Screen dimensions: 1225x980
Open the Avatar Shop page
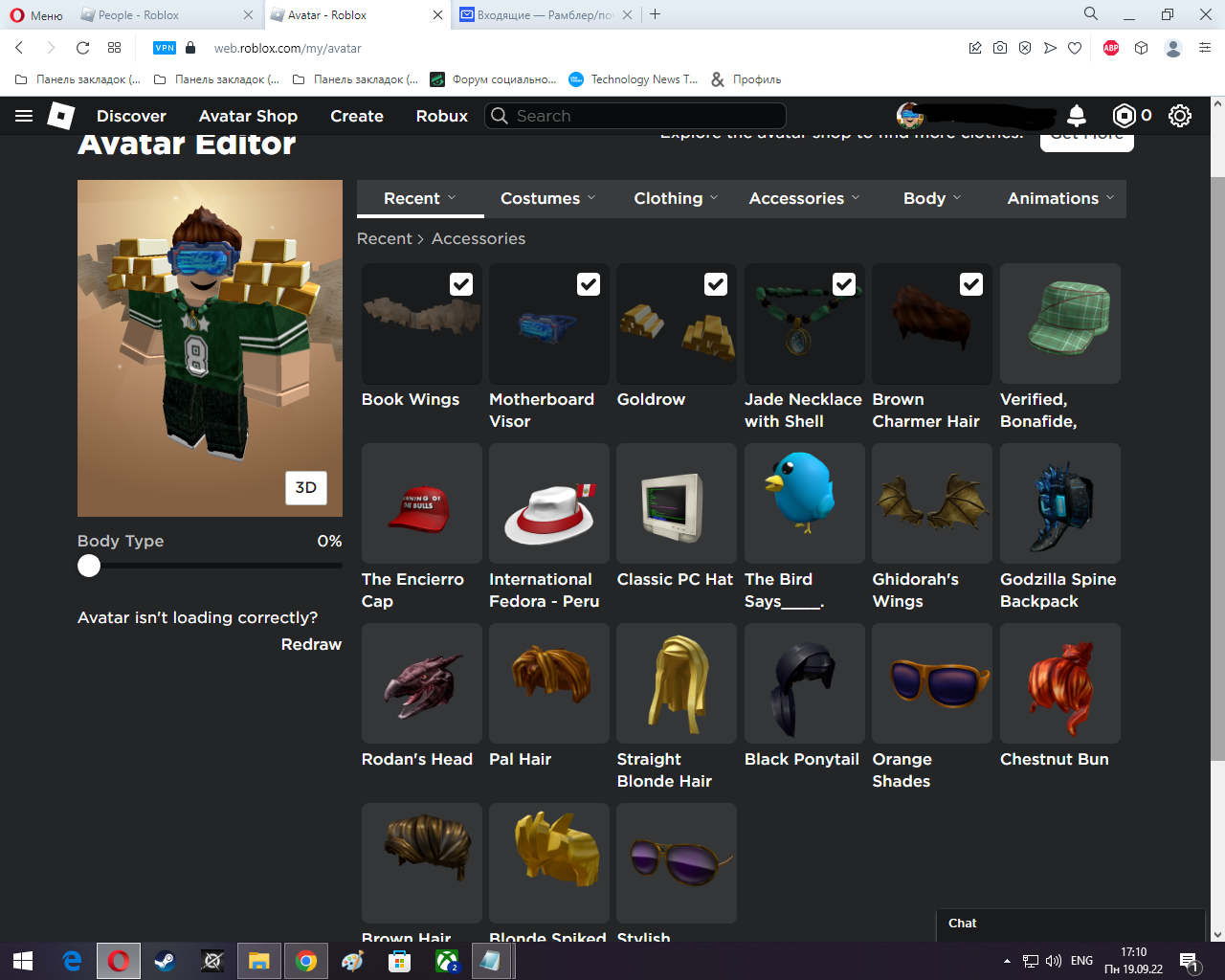[x=248, y=116]
